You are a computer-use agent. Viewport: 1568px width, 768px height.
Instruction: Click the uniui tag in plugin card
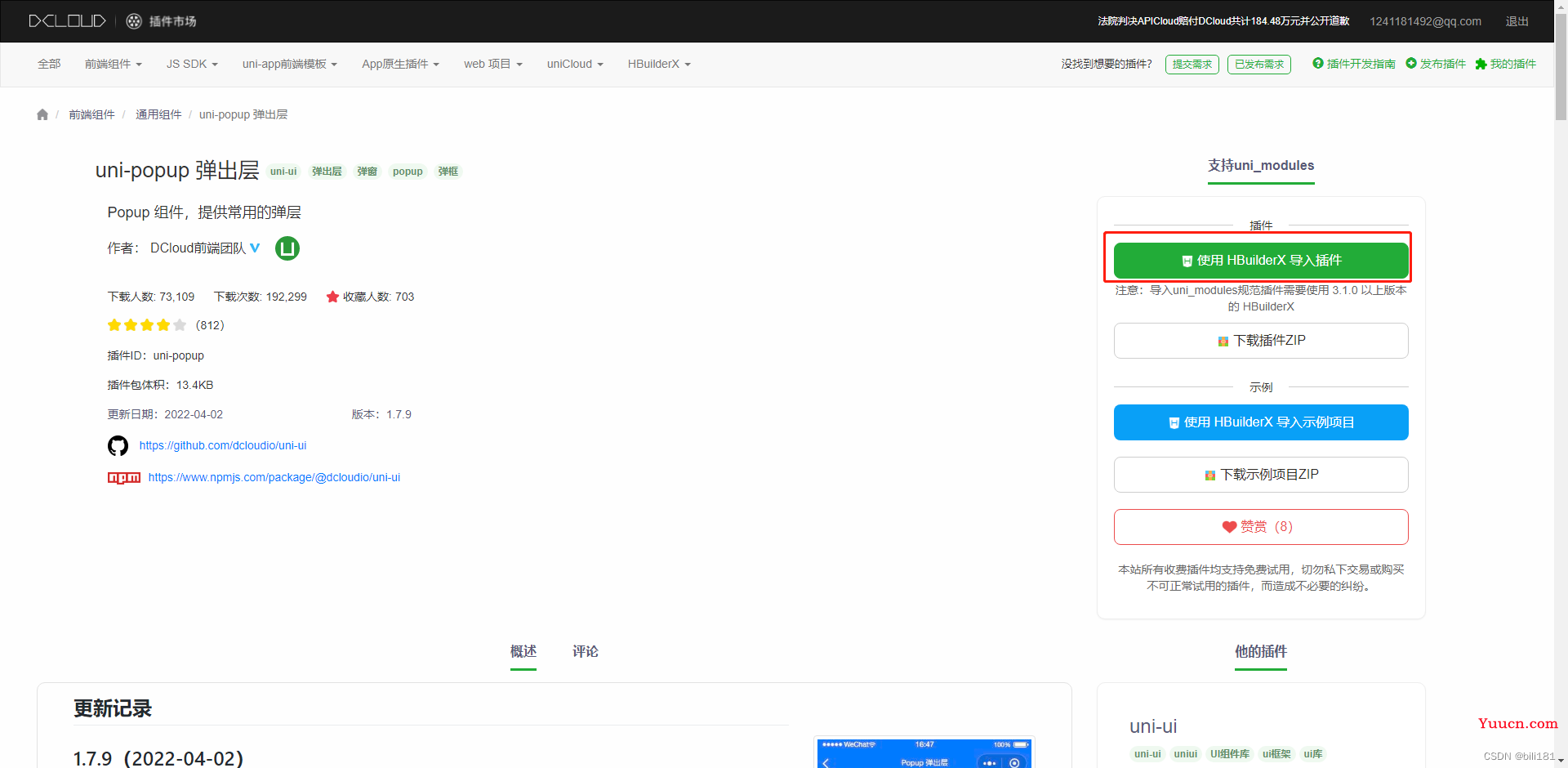point(1186,754)
